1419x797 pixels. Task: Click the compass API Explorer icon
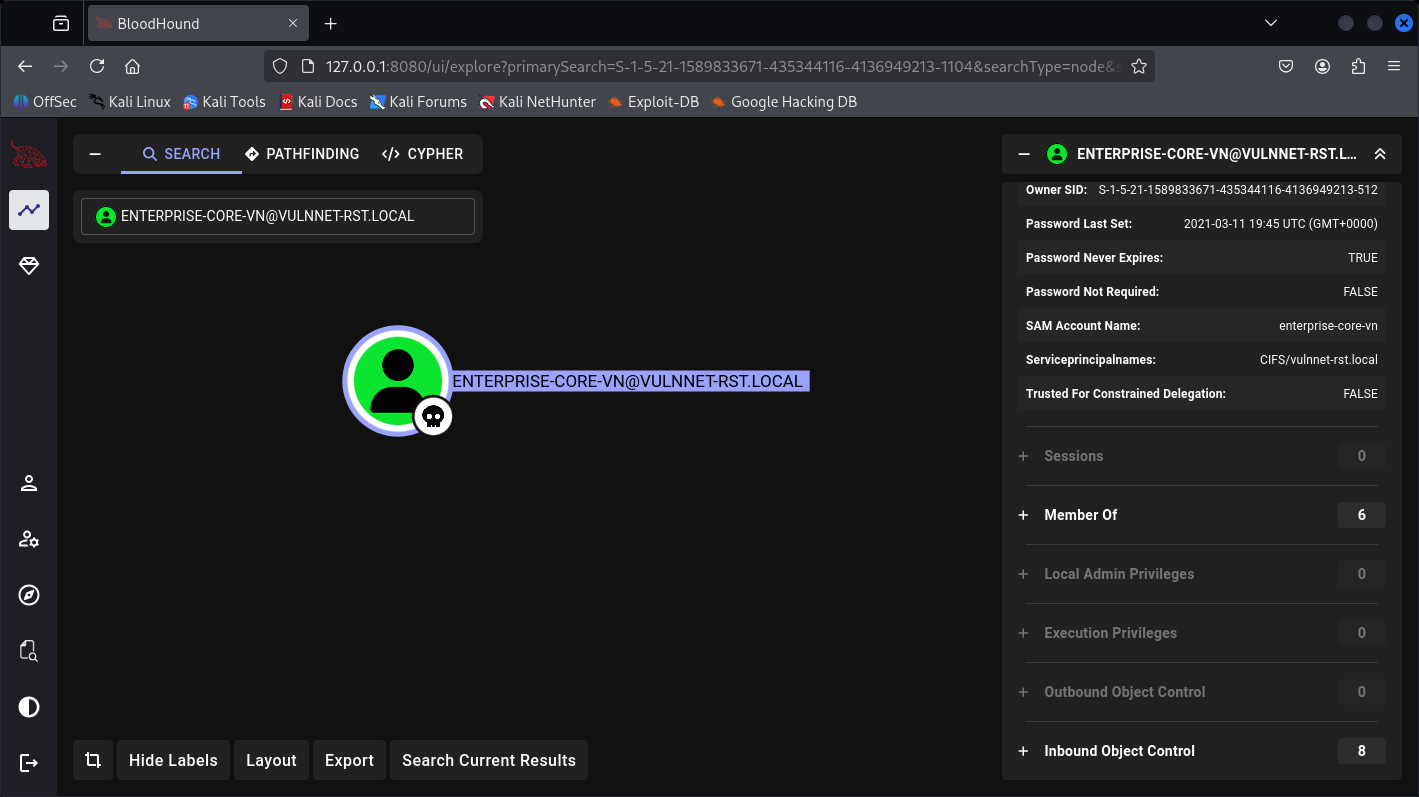29,596
